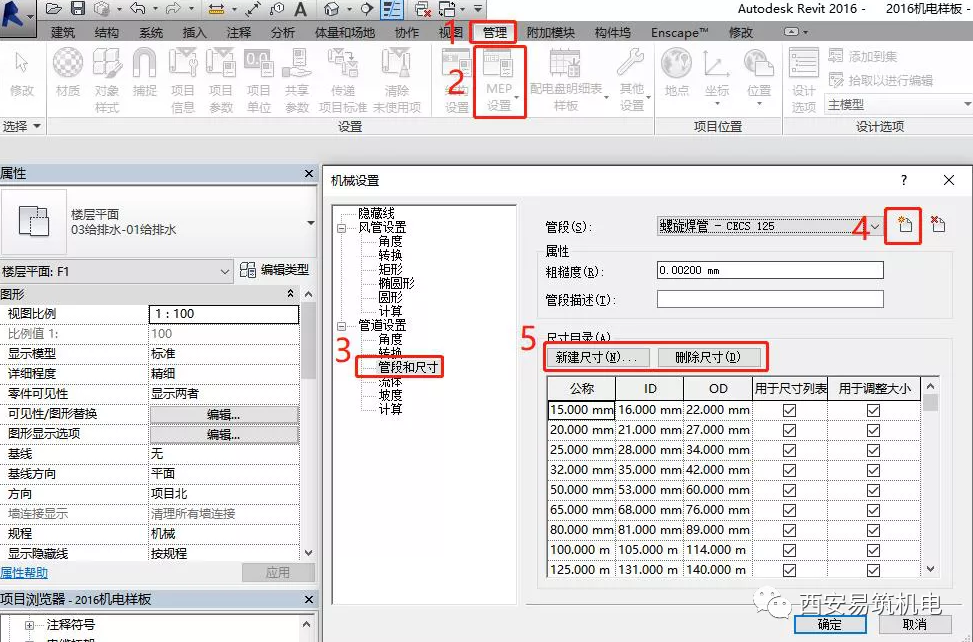Open MEP Settings (MEP设置)
Screen dimensions: 973x642
point(499,81)
